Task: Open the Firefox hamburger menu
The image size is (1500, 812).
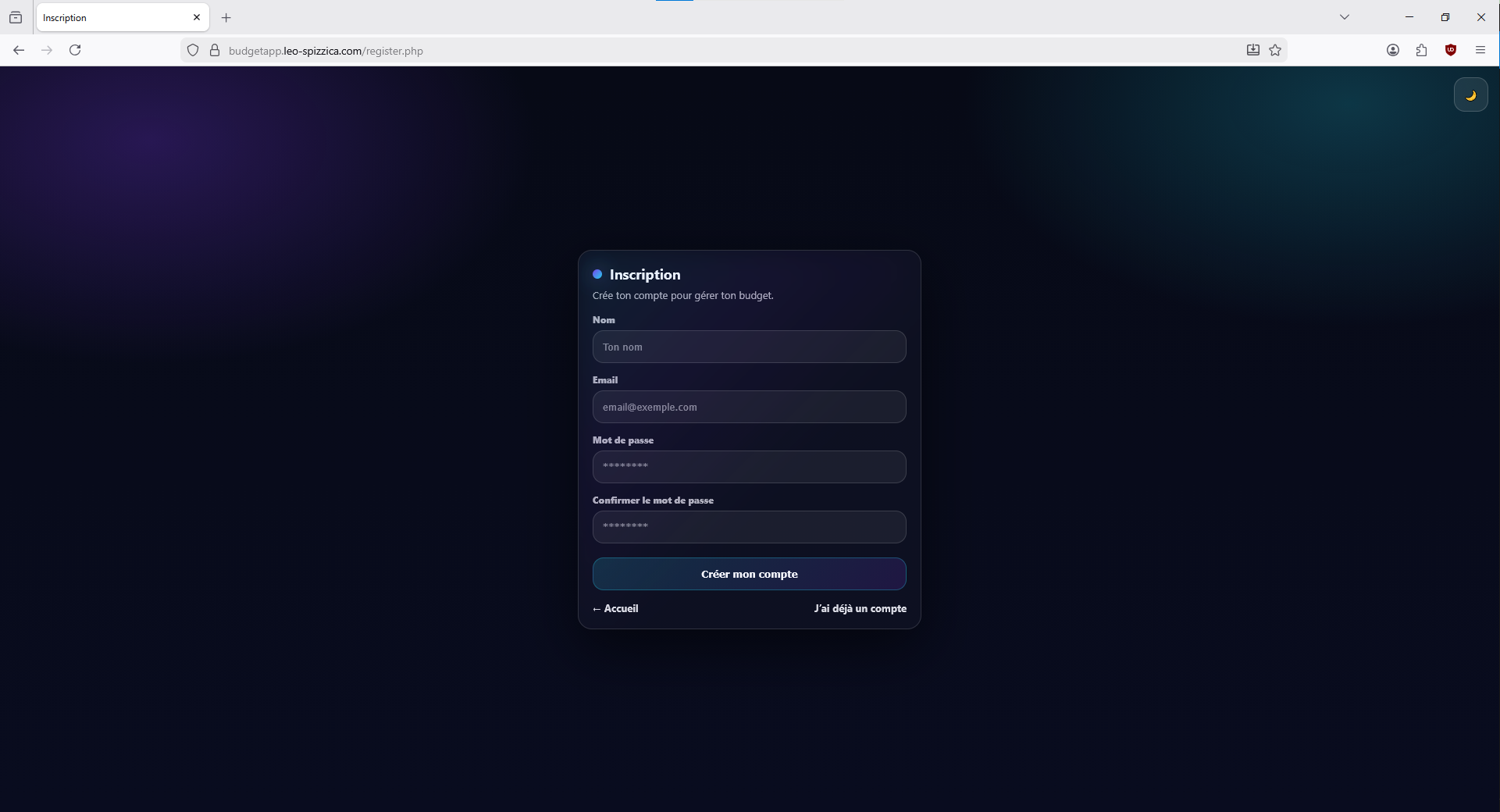Action: click(1480, 50)
